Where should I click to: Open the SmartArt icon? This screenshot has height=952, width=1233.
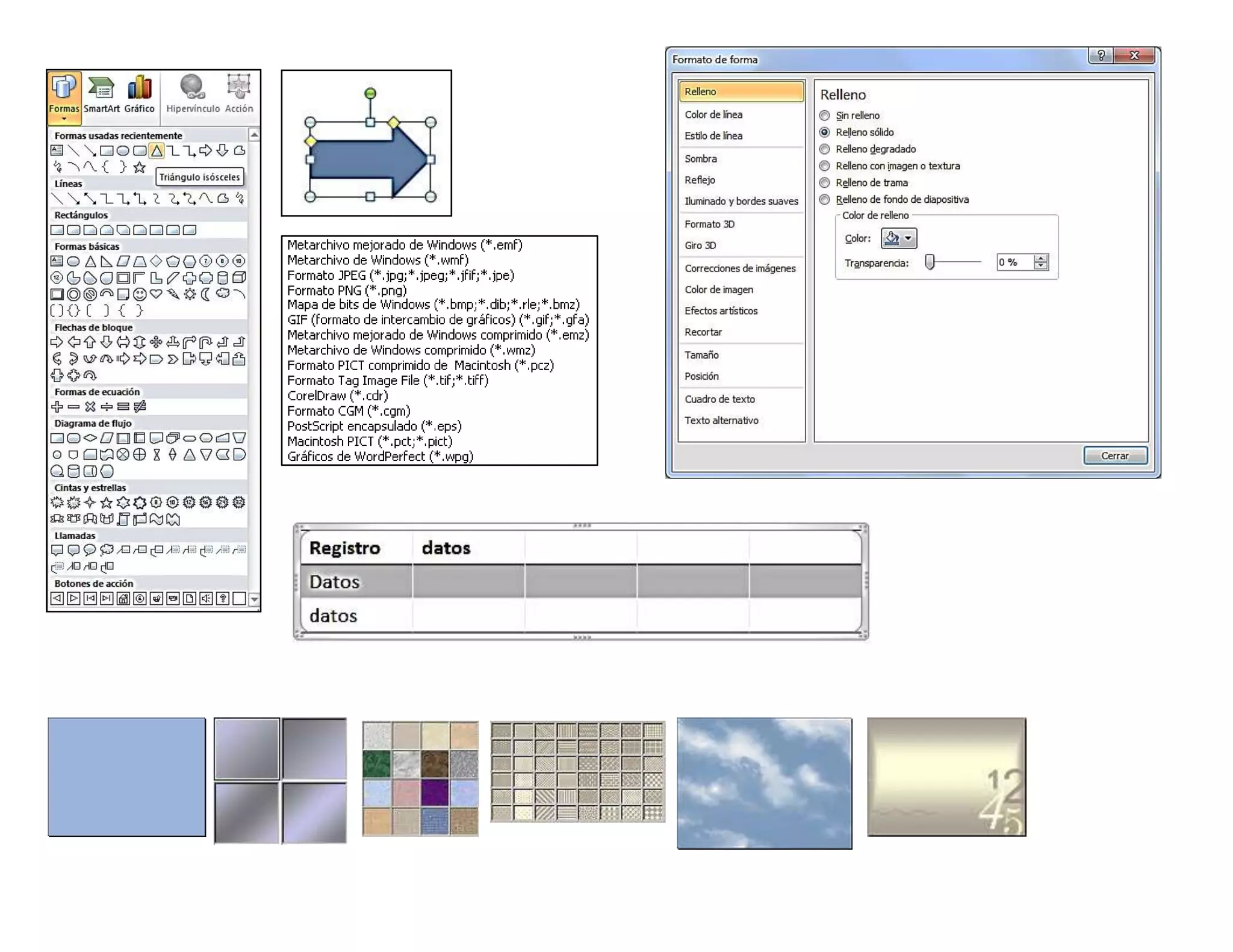pyautogui.click(x=101, y=88)
